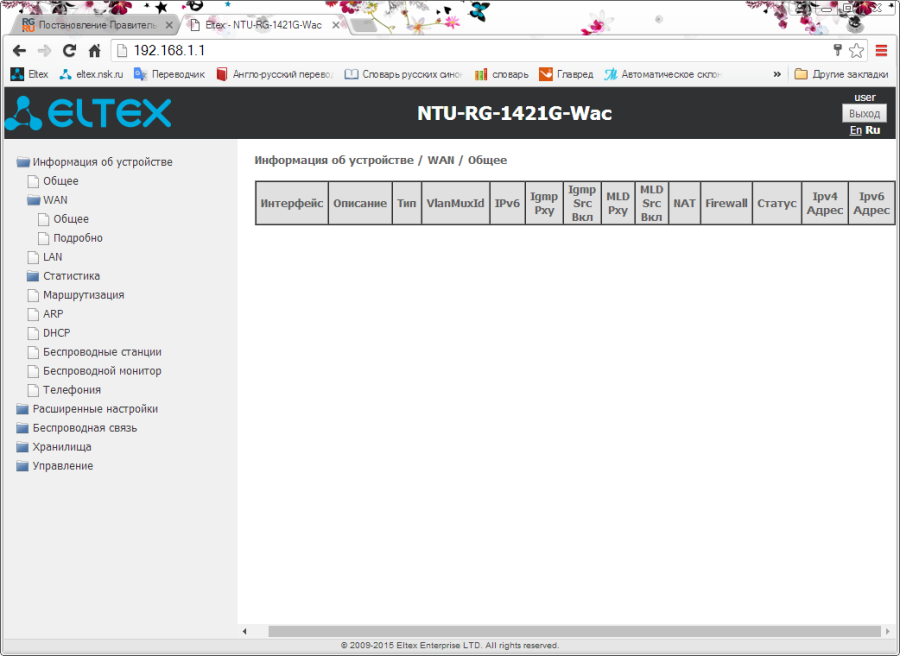Viewport: 900px width, 656px height.
Task: Open the Автоматическое склонение bookmark
Action: [x=663, y=74]
